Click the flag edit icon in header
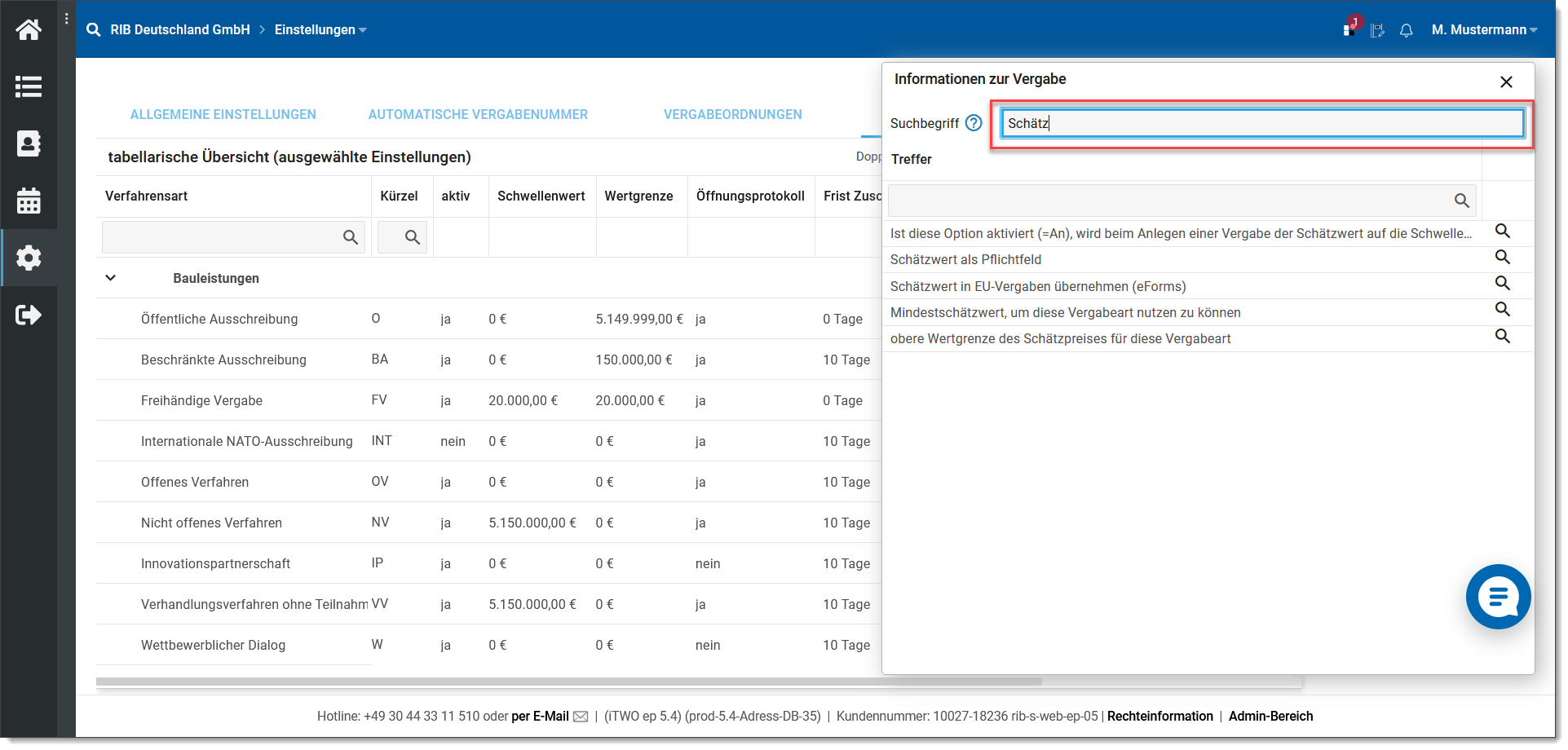The image size is (1568, 750). point(1377,30)
